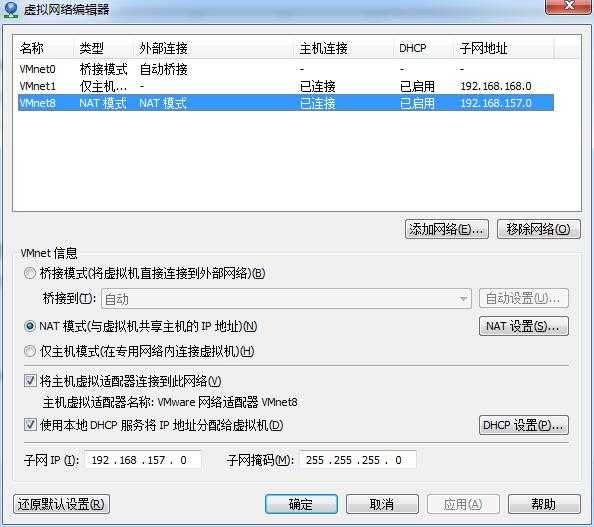Screen dimensions: 594x527
Task: Open the 桥接到 dropdown list
Action: coord(286,299)
